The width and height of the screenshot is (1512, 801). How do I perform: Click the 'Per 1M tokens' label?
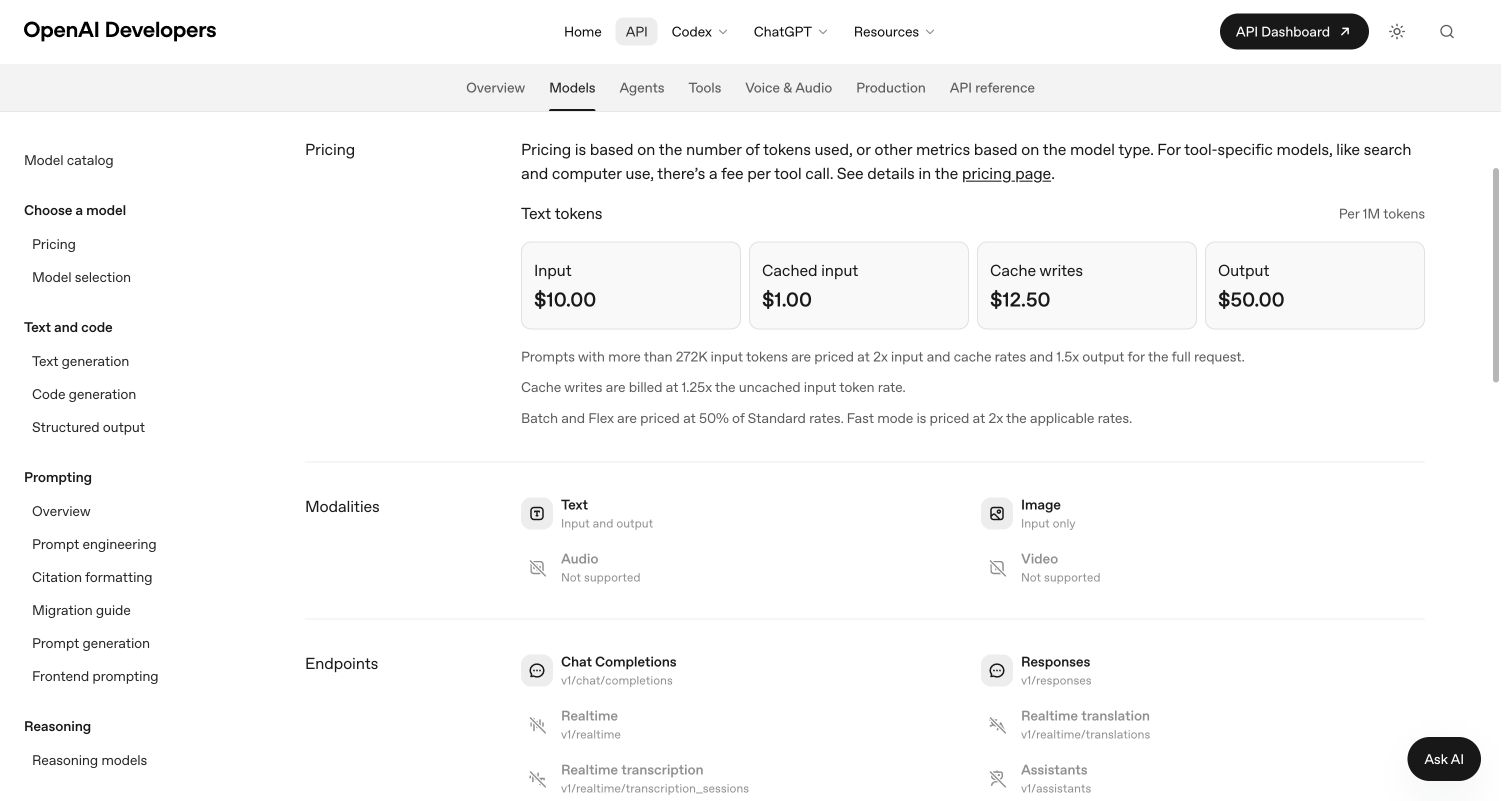coord(1382,214)
